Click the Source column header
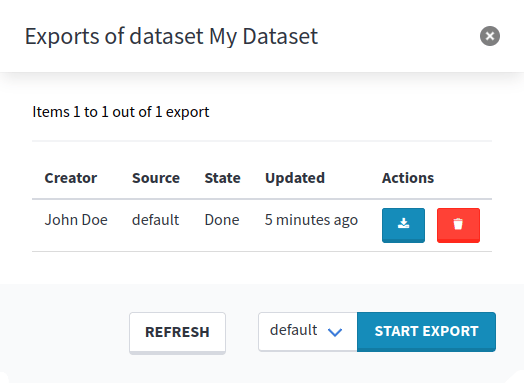This screenshot has height=383, width=524. pos(156,178)
